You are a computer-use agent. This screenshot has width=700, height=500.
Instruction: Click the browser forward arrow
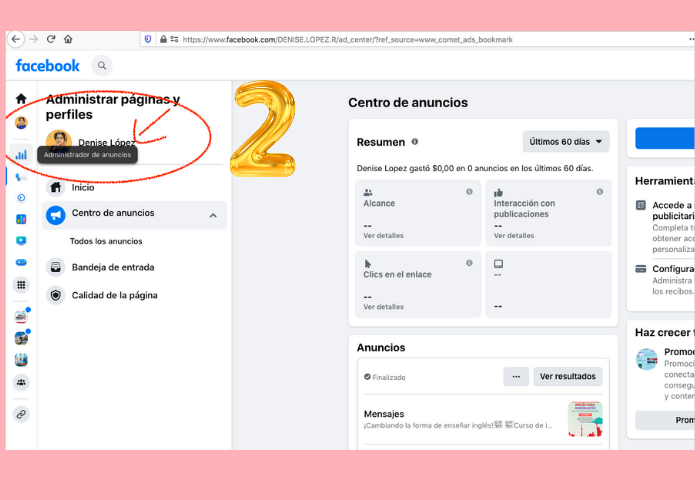33,39
